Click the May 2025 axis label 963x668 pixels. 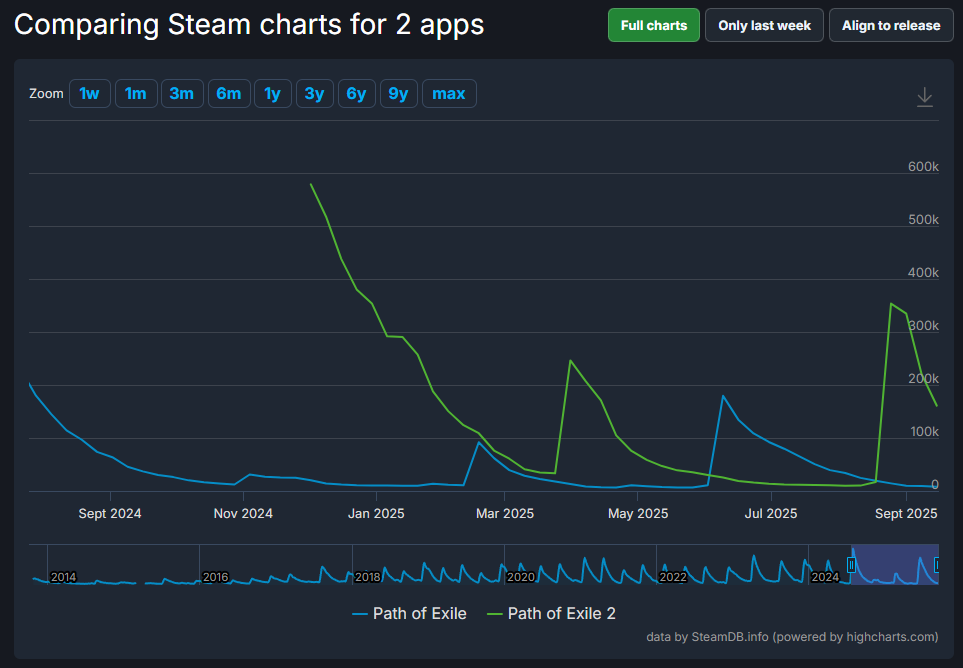[638, 513]
